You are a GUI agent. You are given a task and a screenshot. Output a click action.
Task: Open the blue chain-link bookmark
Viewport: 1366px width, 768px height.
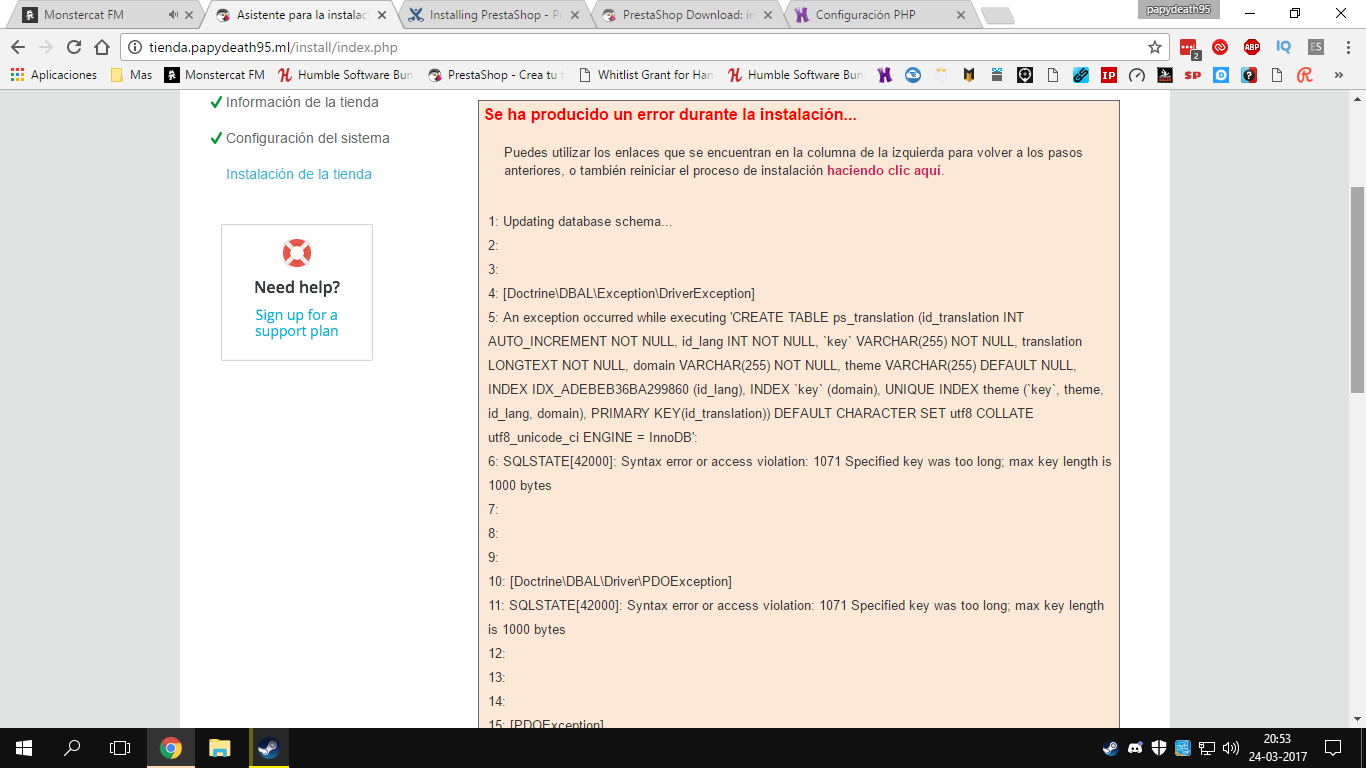click(x=1081, y=75)
